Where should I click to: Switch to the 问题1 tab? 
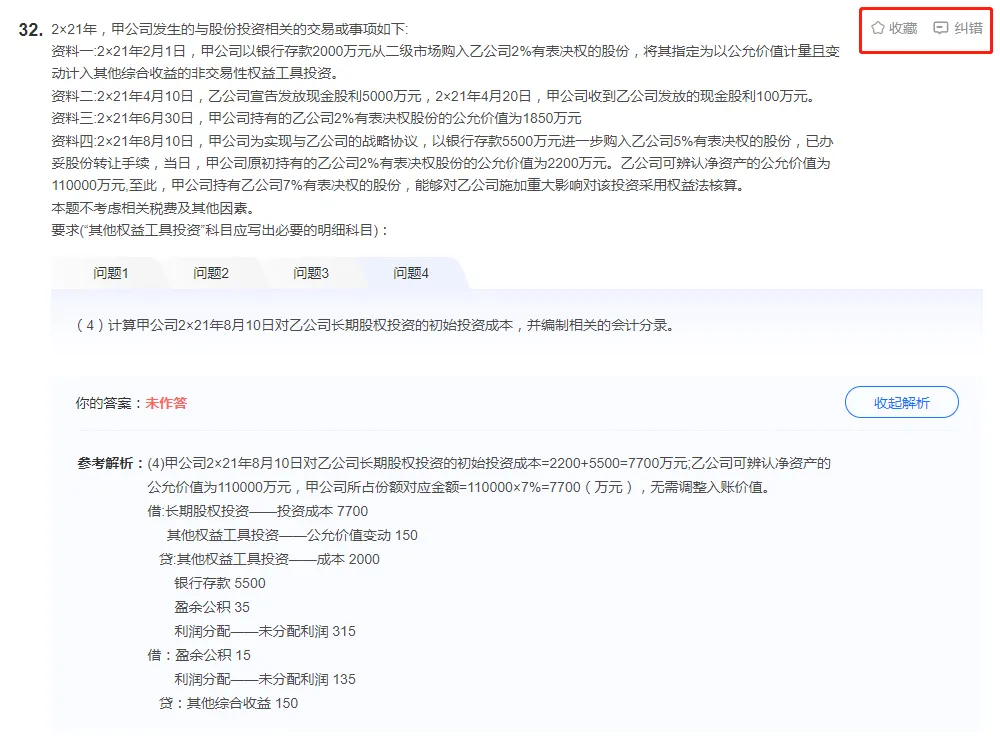click(x=111, y=273)
